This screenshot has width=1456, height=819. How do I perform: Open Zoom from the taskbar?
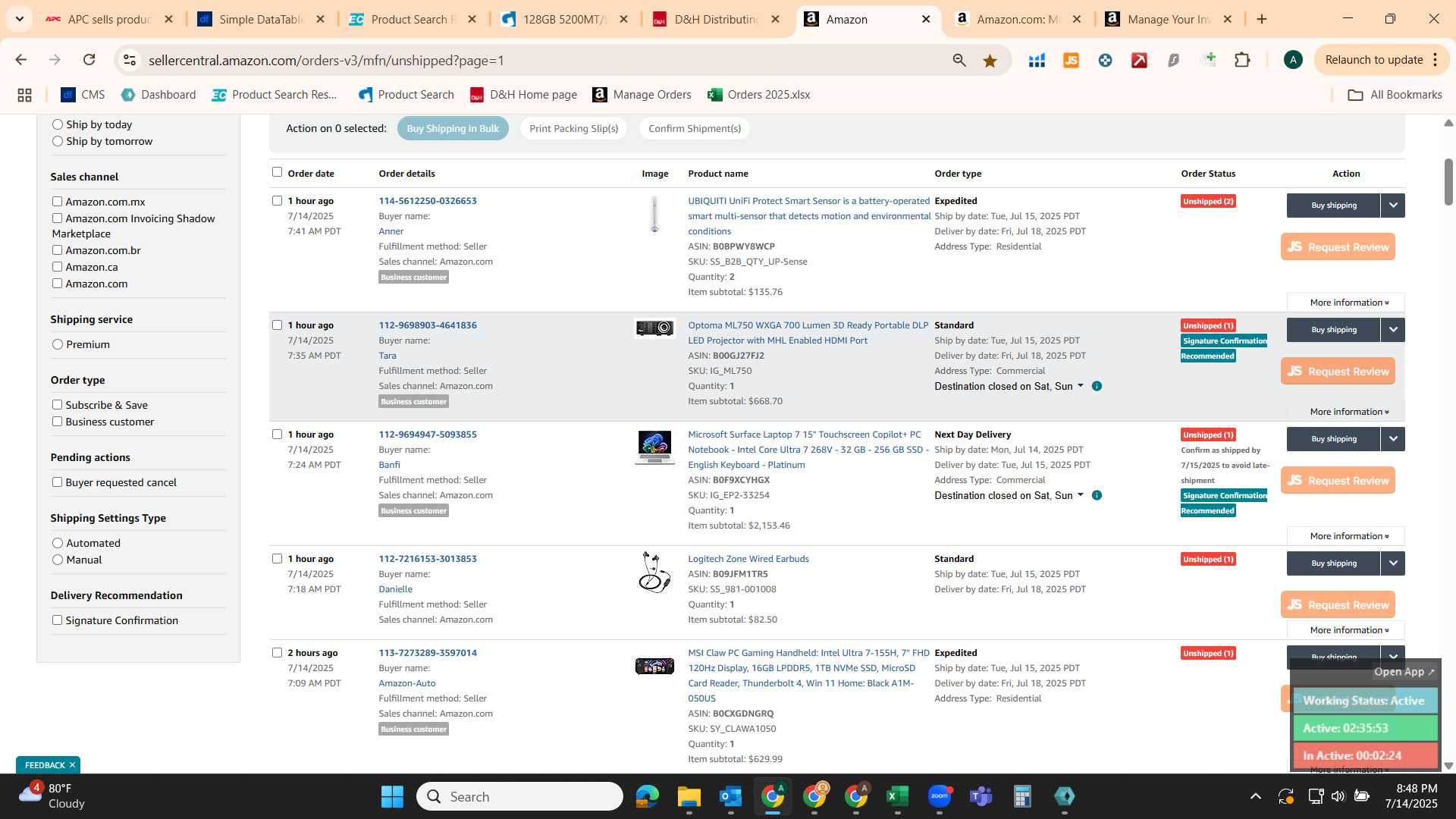[x=940, y=796]
